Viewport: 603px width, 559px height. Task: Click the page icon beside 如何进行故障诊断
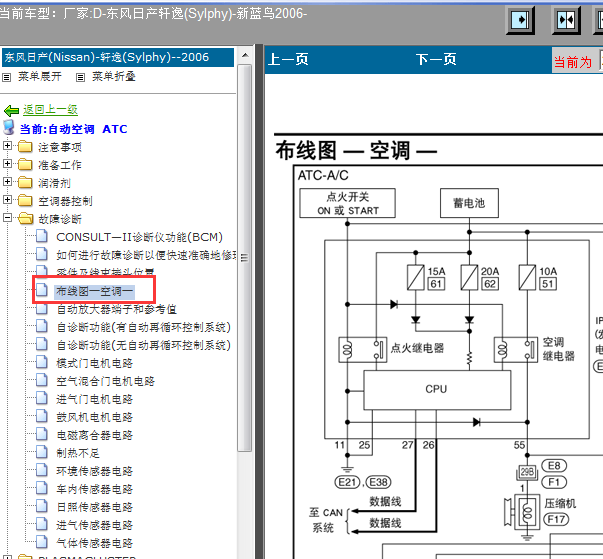click(42, 254)
